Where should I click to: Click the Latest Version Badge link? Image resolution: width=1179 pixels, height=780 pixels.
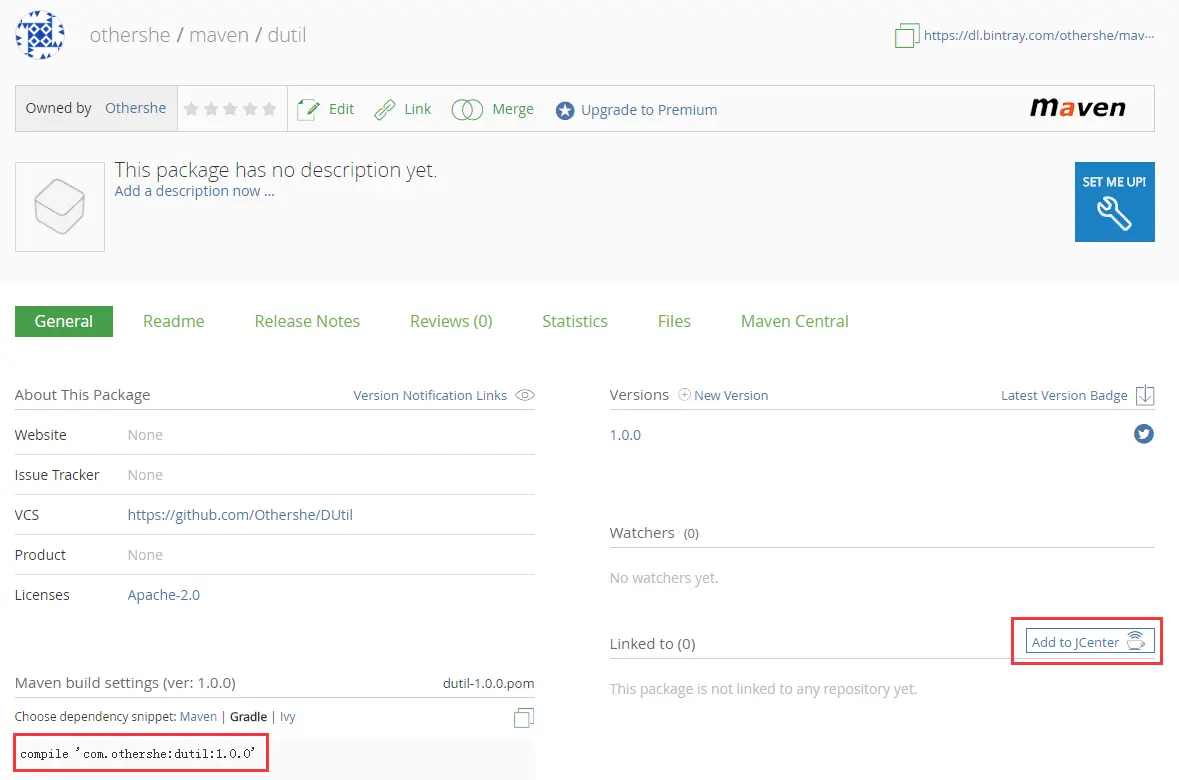(x=1064, y=396)
